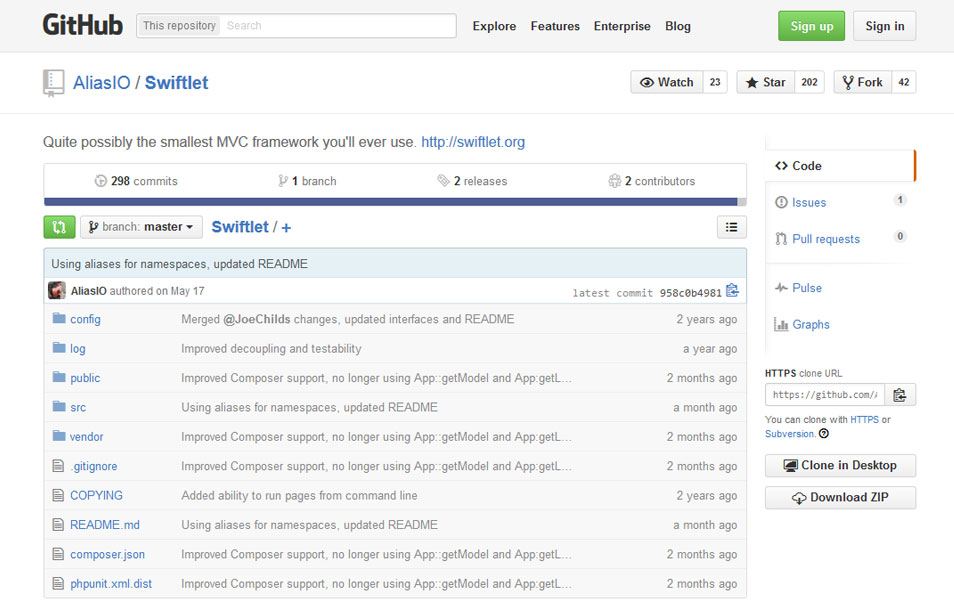Click the green Sign up button
The width and height of the screenshot is (954, 600).
(811, 26)
